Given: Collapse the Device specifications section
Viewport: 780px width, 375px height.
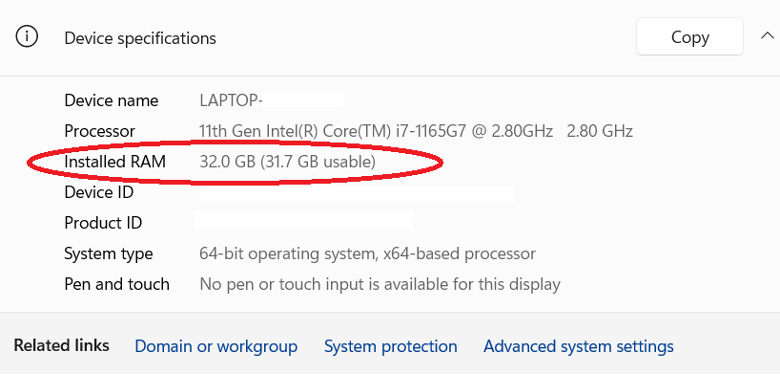Looking at the screenshot, I should (768, 36).
